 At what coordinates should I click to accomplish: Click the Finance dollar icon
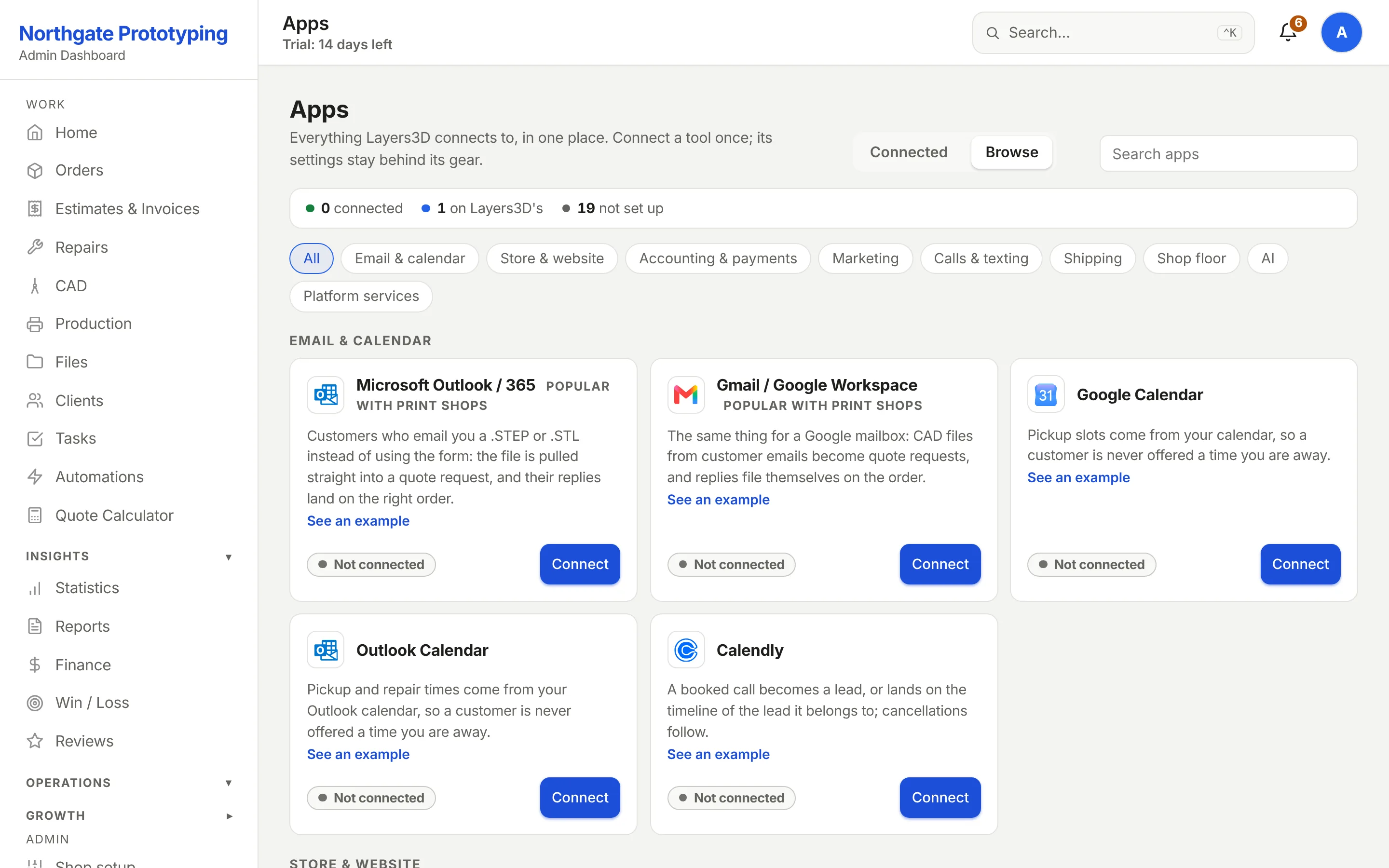(x=35, y=665)
